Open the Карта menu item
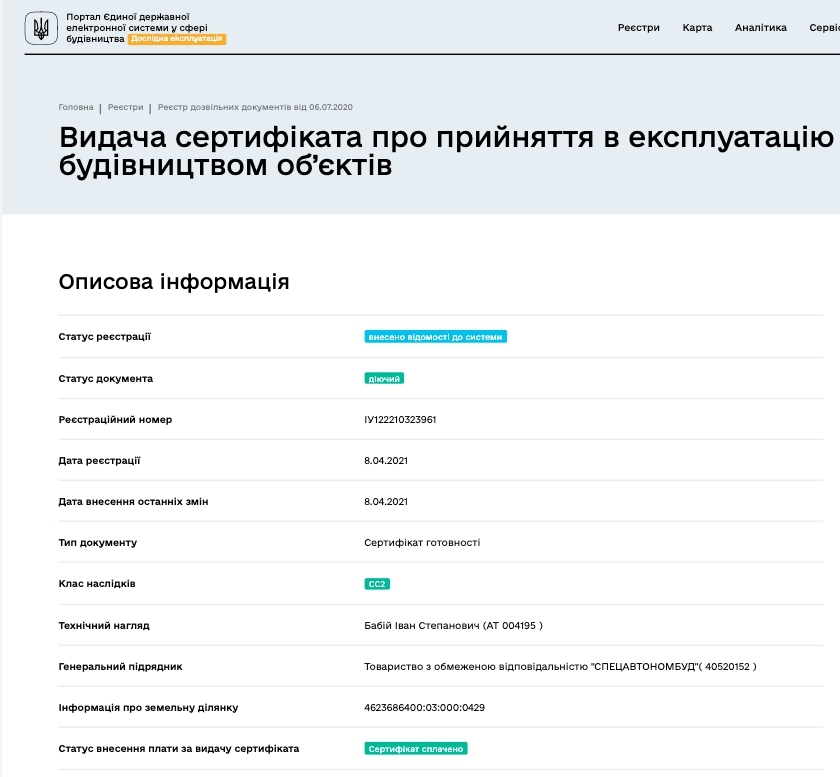Screen dimensions: 840x777 (x=697, y=28)
